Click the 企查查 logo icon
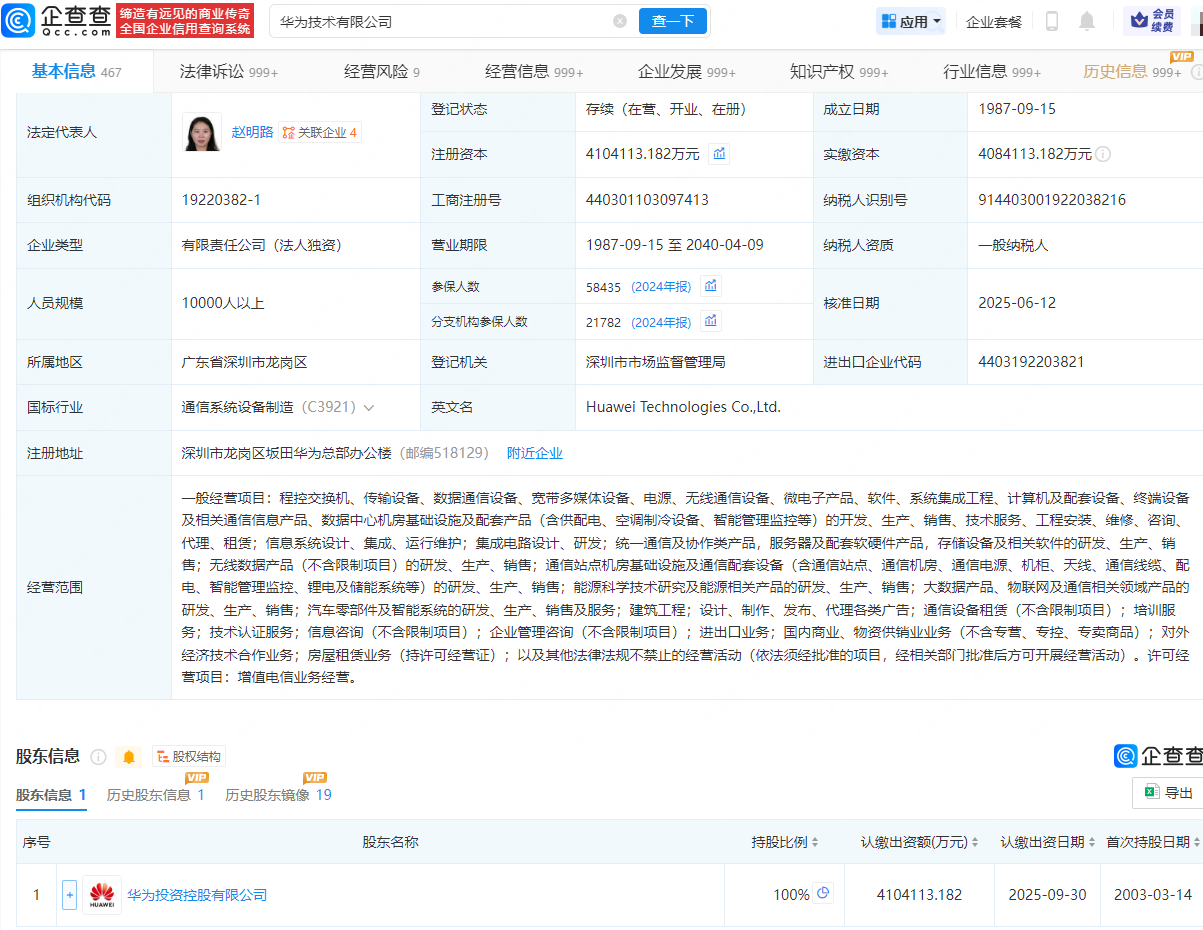Screen dimensions: 1203x930 [18, 19]
